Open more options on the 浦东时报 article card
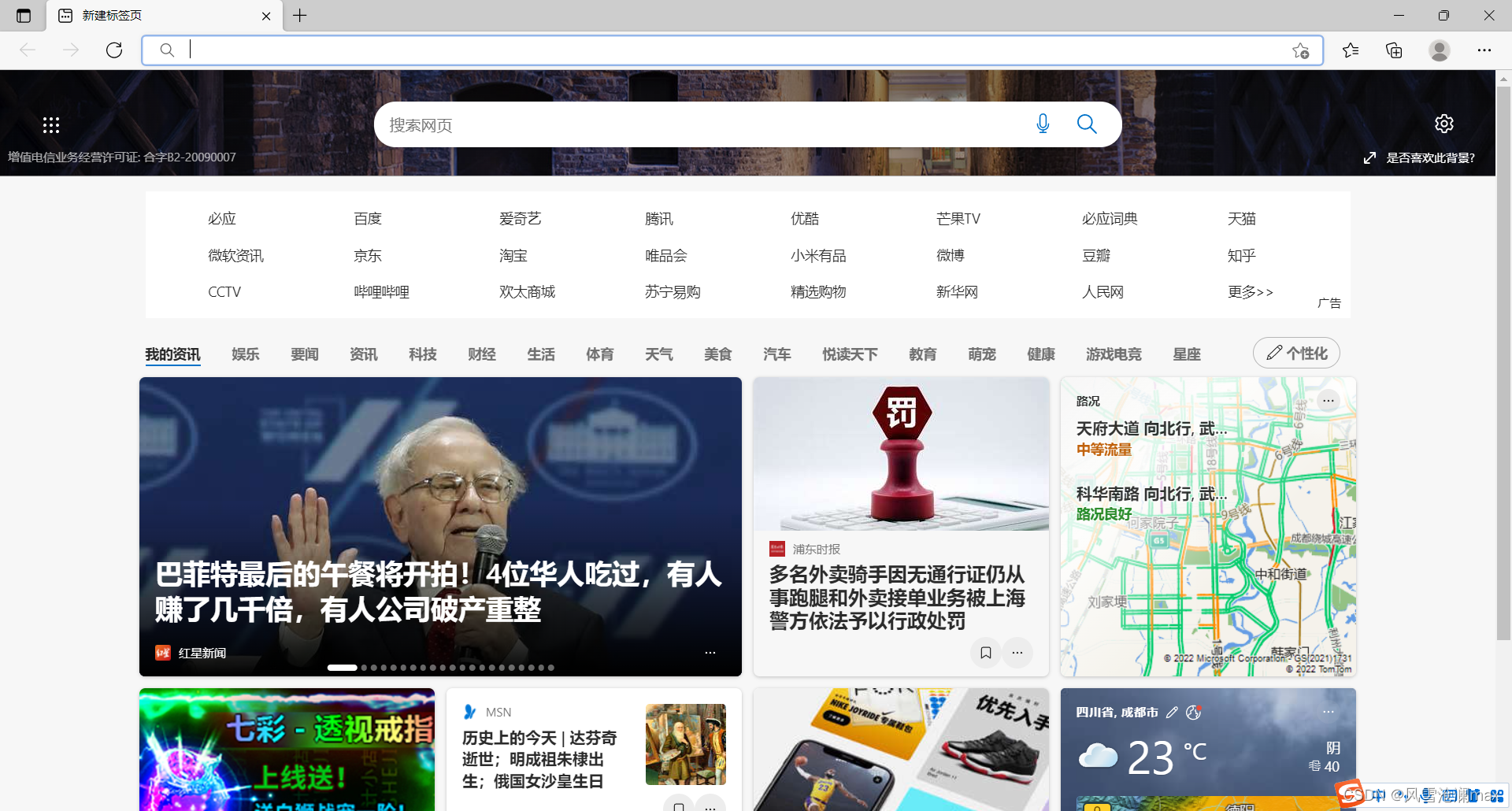Screen dimensions: 1512x811 click(1017, 652)
